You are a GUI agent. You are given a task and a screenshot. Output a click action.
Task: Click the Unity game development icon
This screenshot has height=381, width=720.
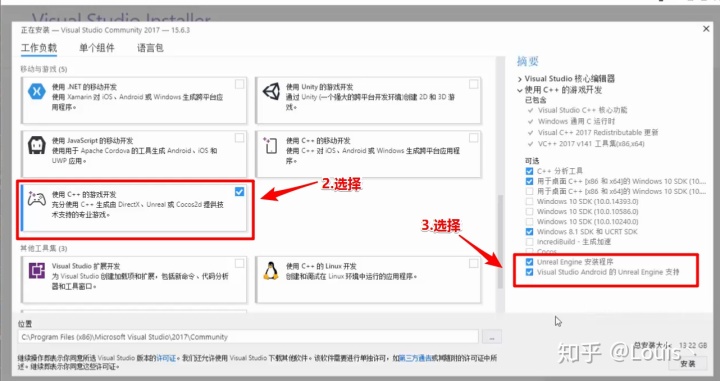pos(271,91)
